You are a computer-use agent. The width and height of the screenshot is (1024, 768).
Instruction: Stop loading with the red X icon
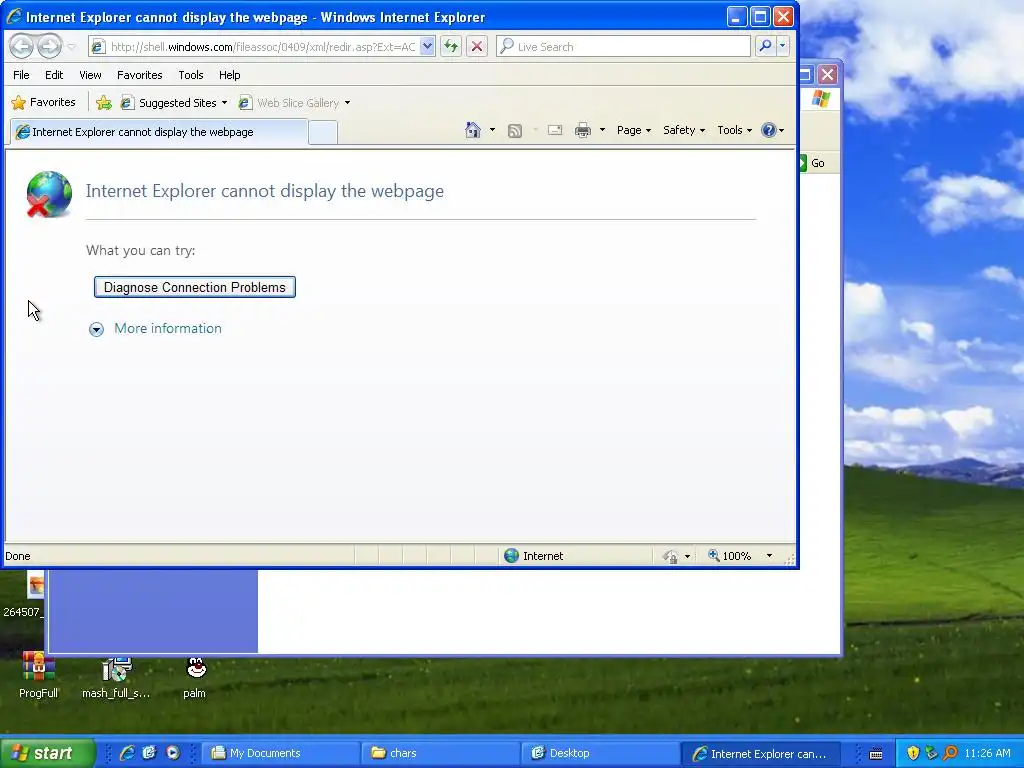click(477, 46)
